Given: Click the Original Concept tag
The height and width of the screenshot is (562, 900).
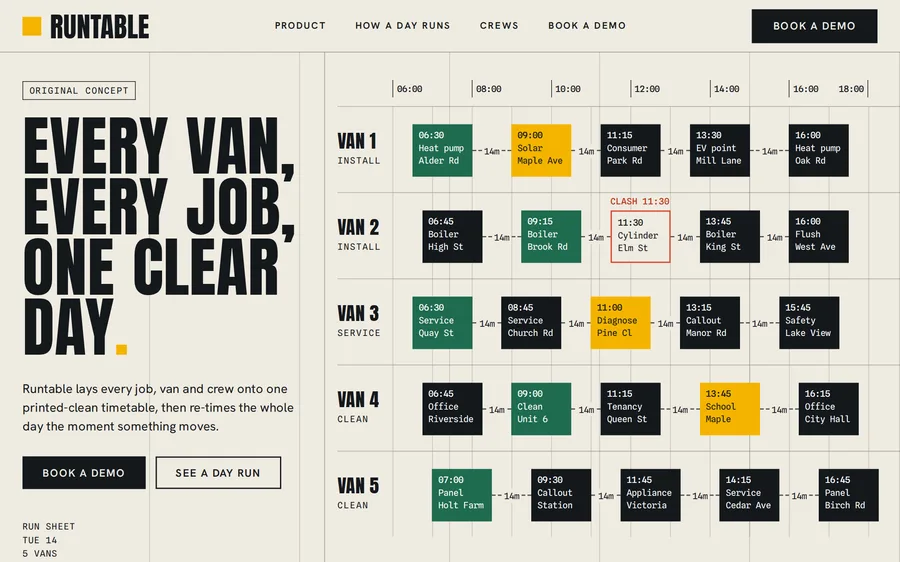Looking at the screenshot, I should click(x=79, y=91).
